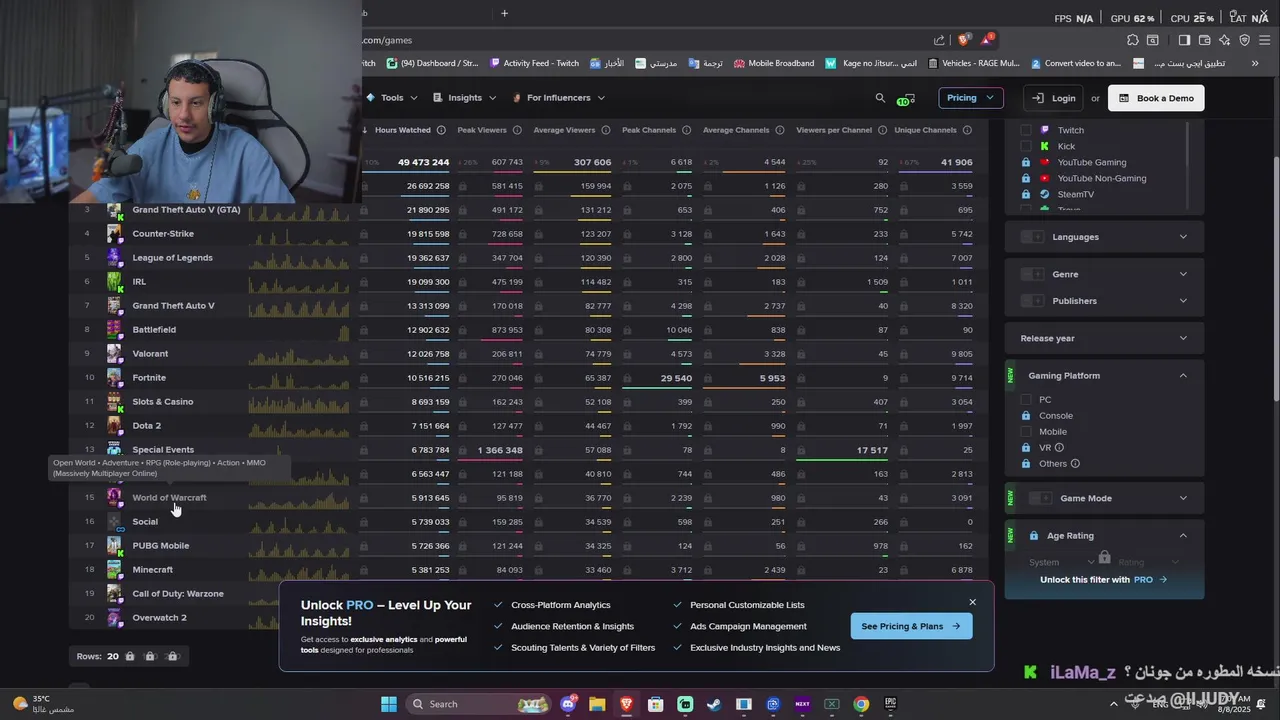Viewport: 1280px width, 720px height.
Task: Collapse the Age Rating filter section
Action: click(1183, 536)
